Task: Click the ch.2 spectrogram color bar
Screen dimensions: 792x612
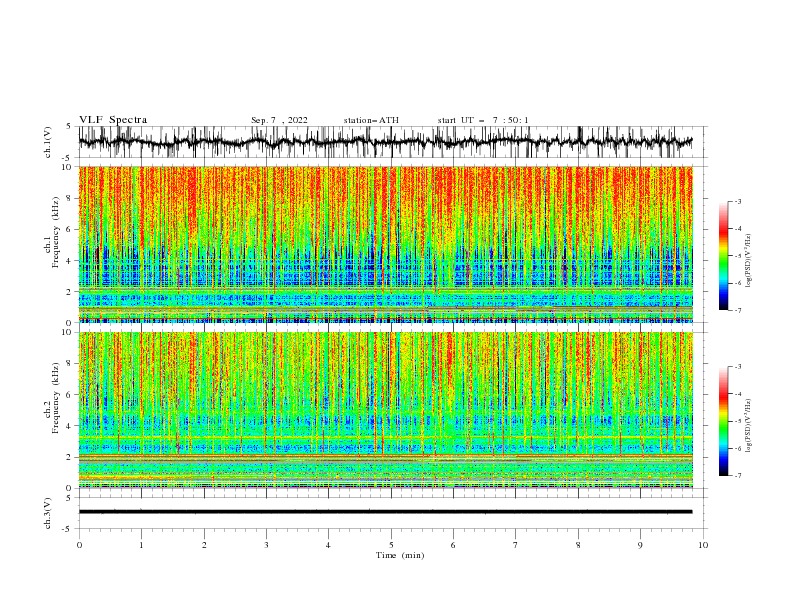Action: coord(724,421)
